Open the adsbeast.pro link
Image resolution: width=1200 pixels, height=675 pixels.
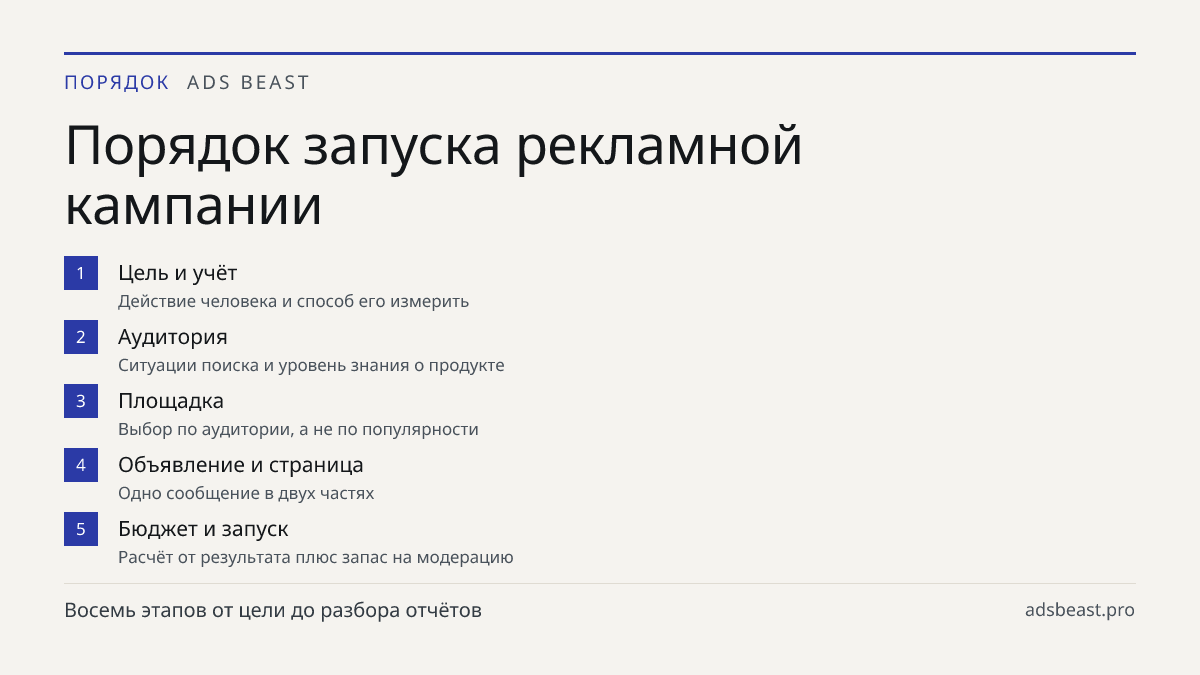point(1080,610)
